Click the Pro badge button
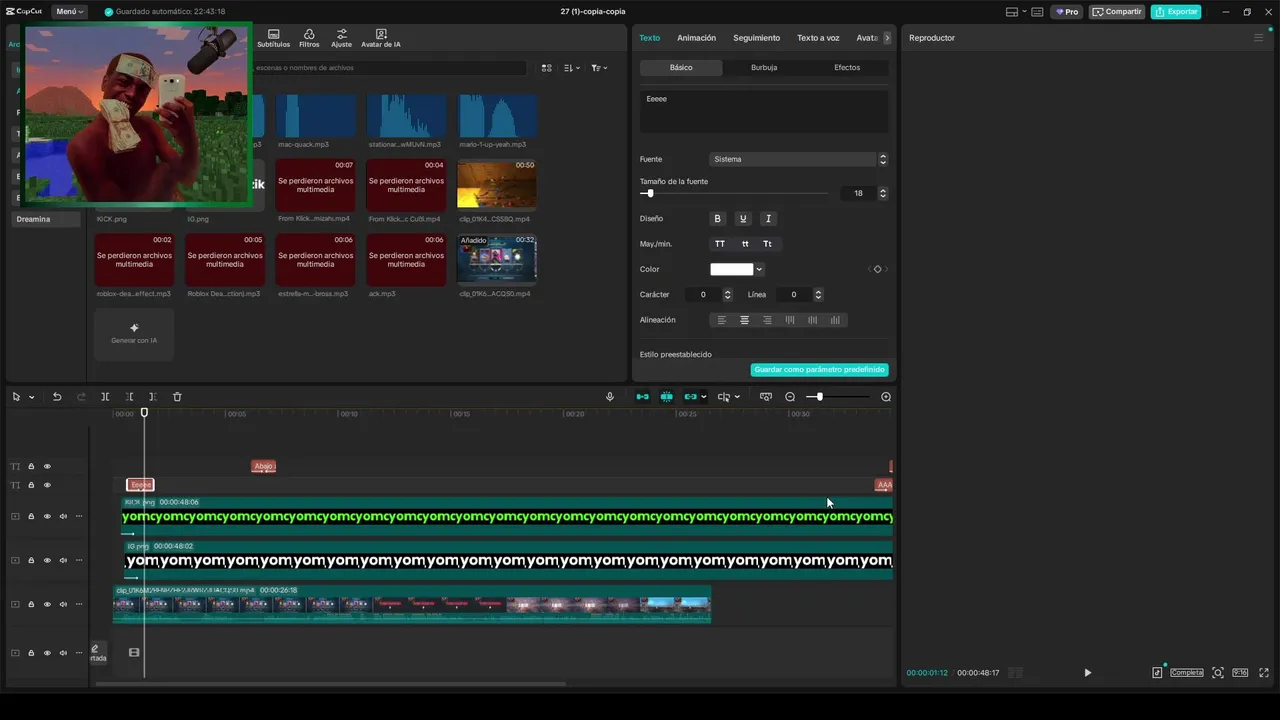 click(x=1067, y=12)
